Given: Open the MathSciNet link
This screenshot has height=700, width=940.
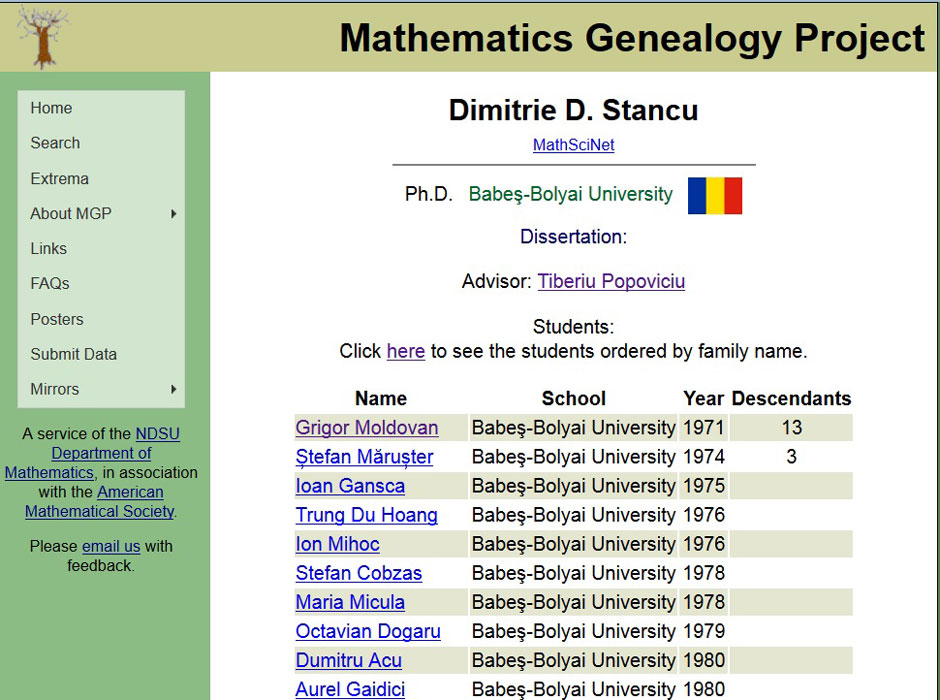Looking at the screenshot, I should click(x=574, y=145).
